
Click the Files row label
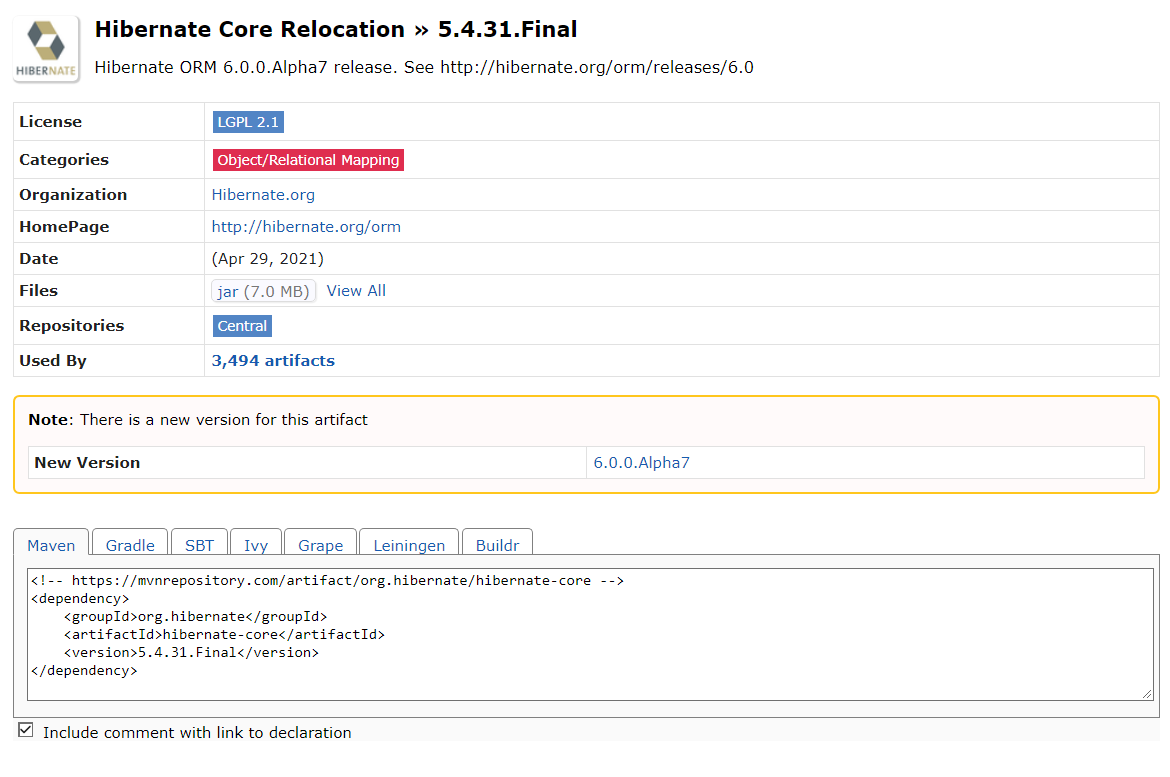pyautogui.click(x=39, y=291)
